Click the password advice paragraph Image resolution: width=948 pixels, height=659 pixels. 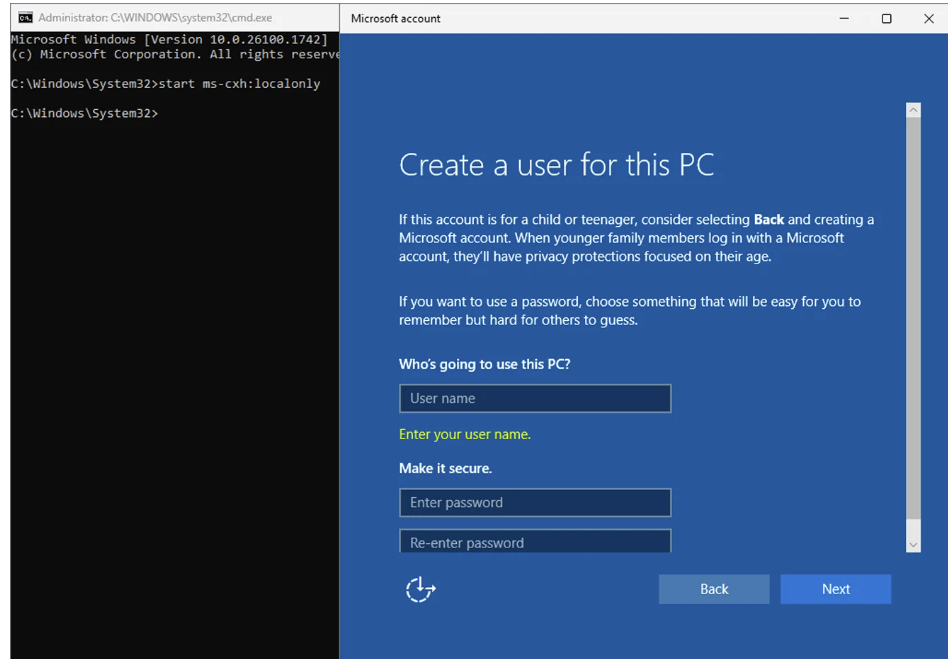pos(629,311)
